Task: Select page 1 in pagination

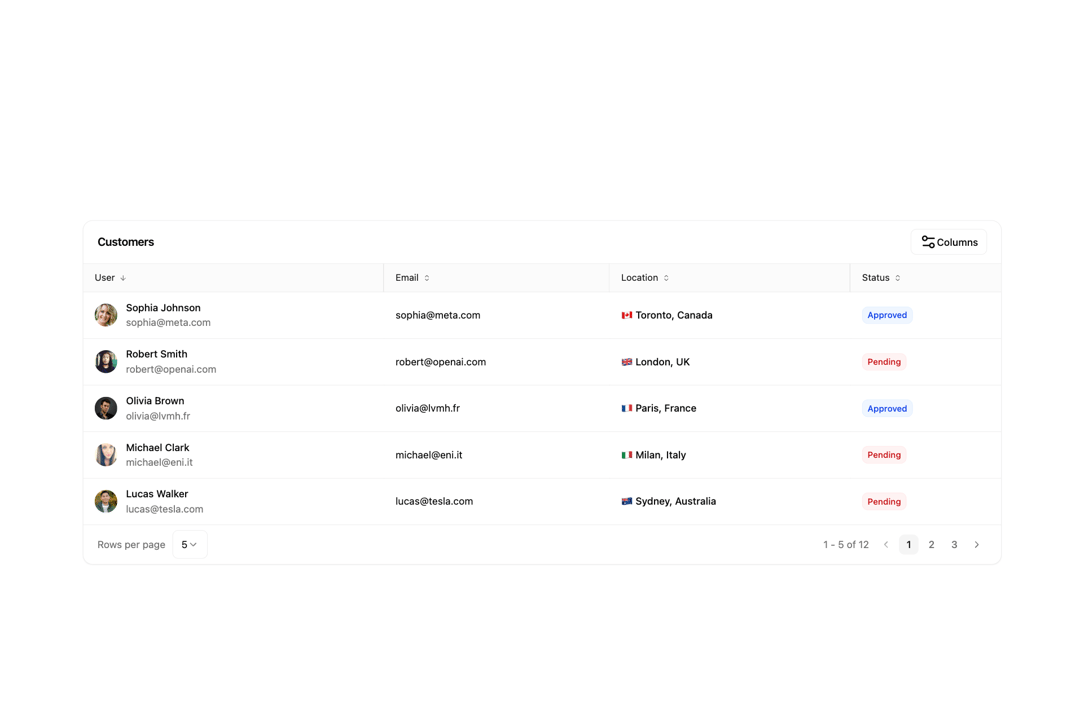Action: click(908, 545)
